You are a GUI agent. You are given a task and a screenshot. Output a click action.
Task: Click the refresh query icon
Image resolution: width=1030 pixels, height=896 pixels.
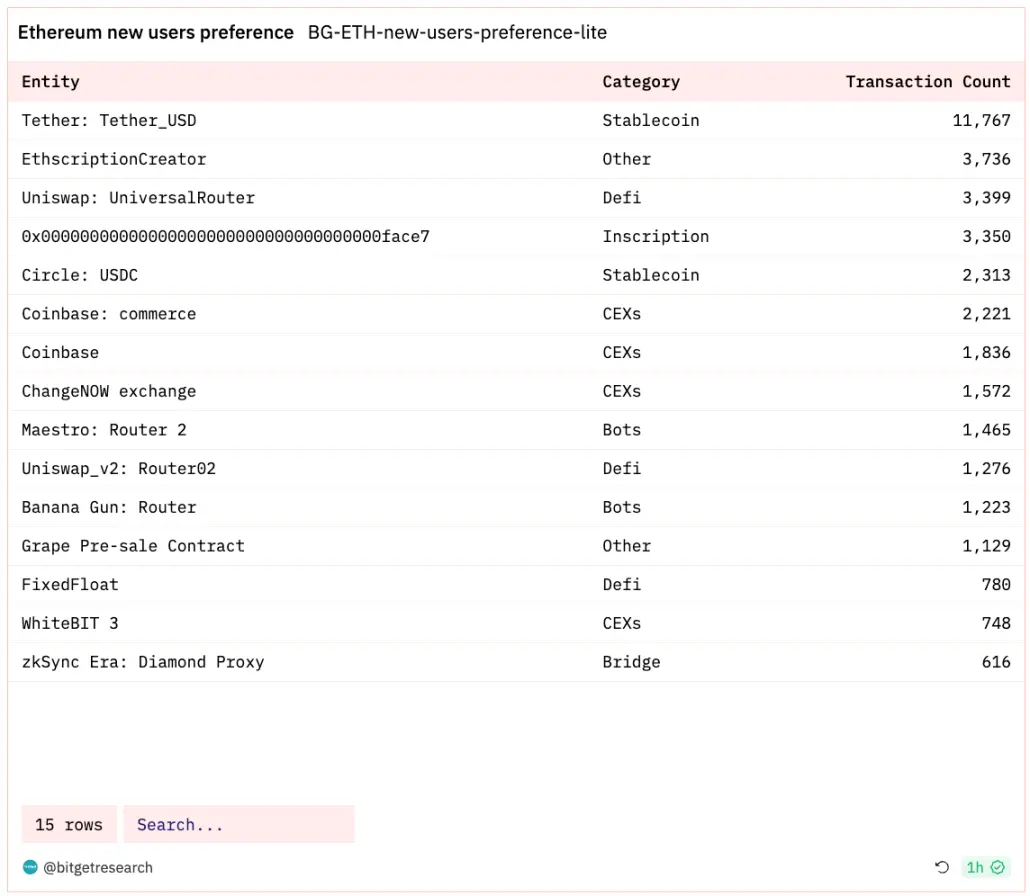941,867
